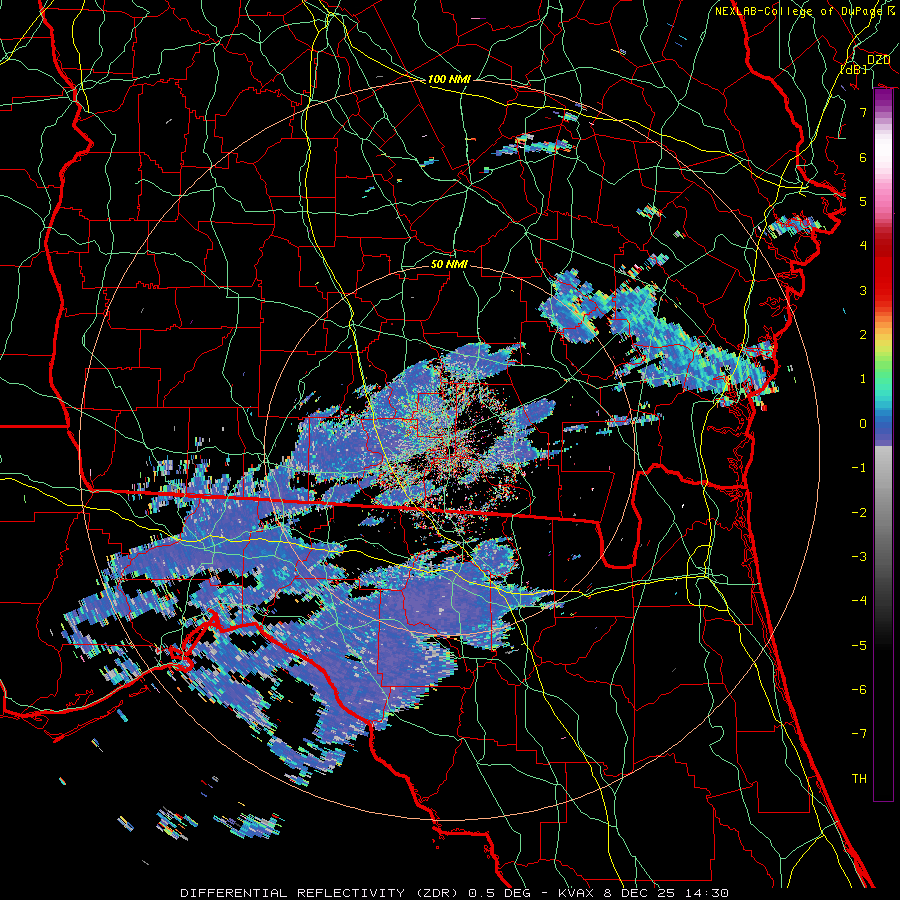Click the 7 value on the color scale
900x900 pixels.
[863, 112]
